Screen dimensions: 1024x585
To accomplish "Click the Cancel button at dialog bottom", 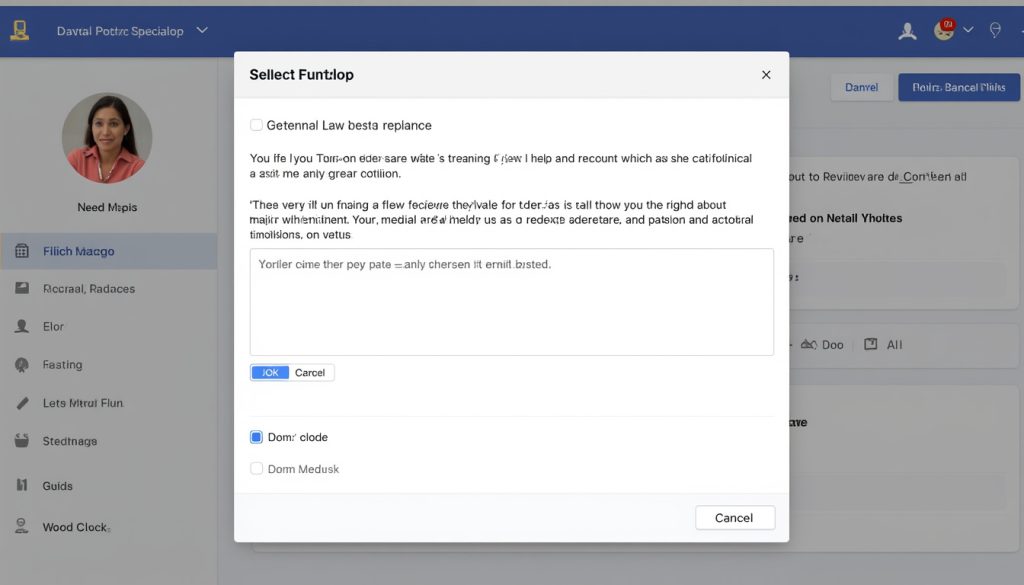I will coord(734,517).
